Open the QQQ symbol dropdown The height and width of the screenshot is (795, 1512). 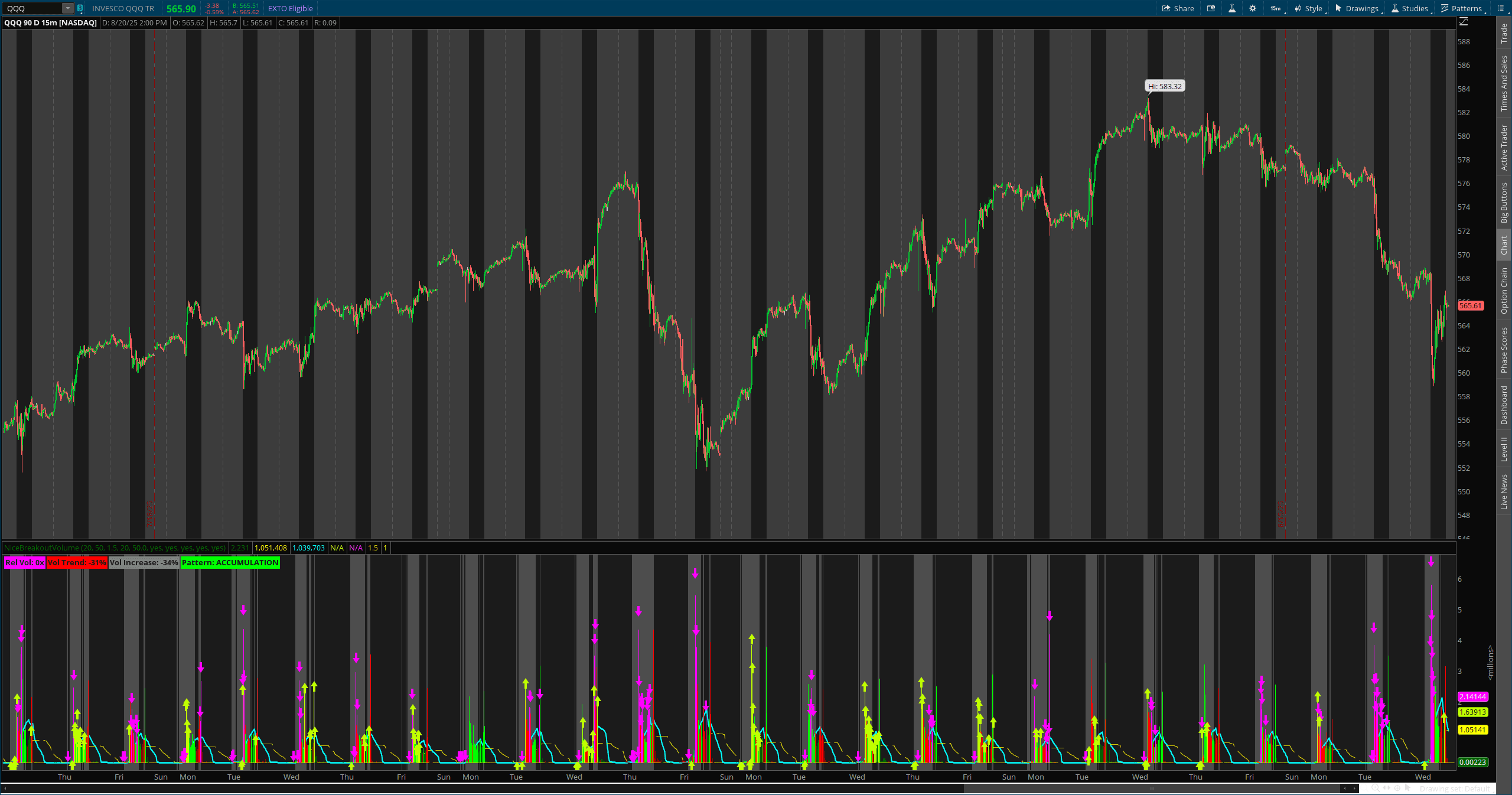67,8
